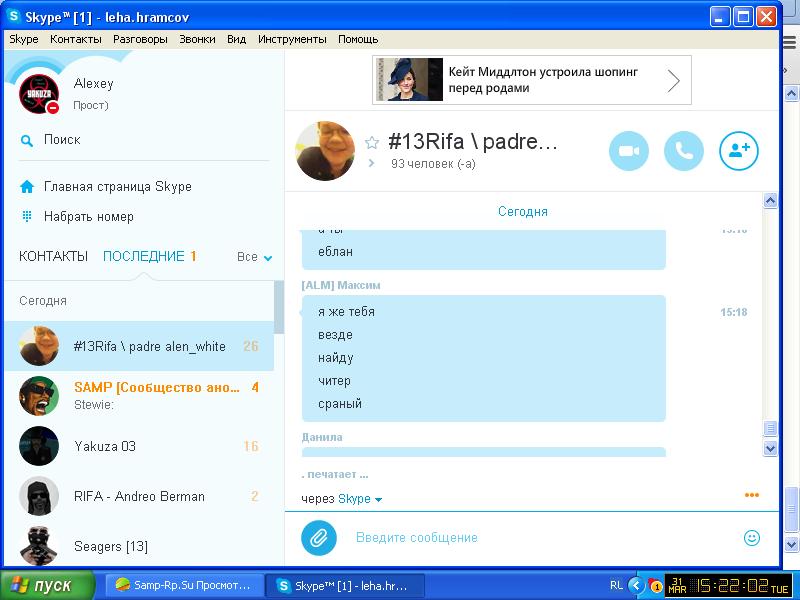
Task: Click the chat scrollbar thumb
Action: [770, 428]
